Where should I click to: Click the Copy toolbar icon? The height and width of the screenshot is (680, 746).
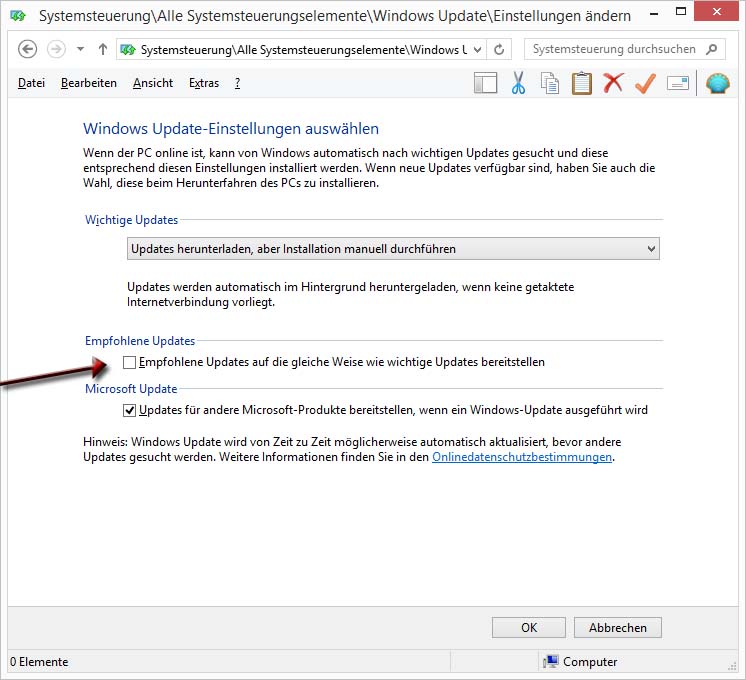click(x=550, y=83)
